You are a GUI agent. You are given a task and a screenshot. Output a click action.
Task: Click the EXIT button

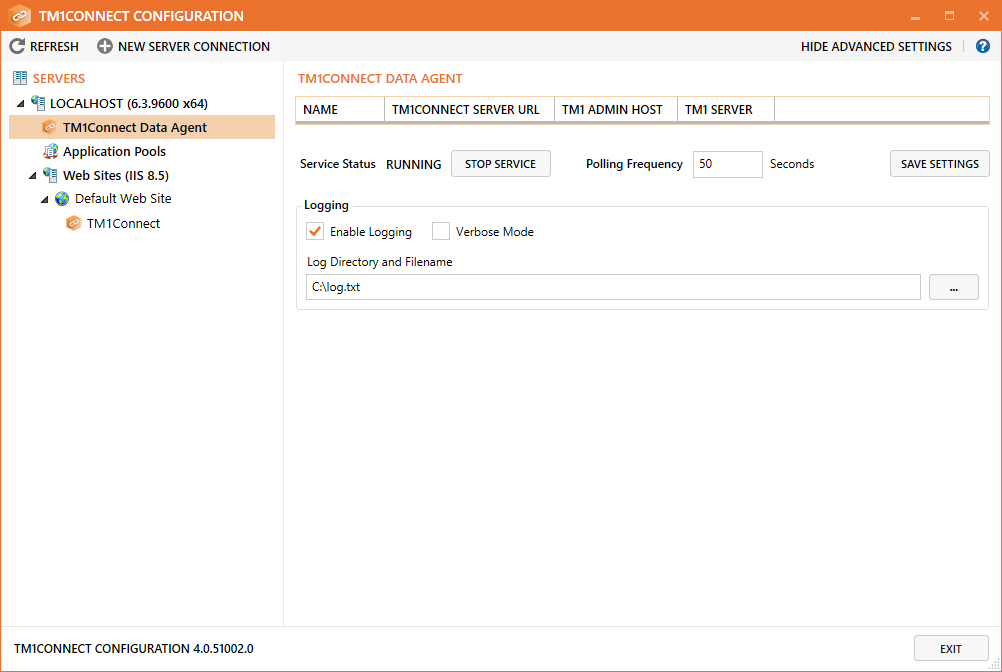click(x=951, y=648)
